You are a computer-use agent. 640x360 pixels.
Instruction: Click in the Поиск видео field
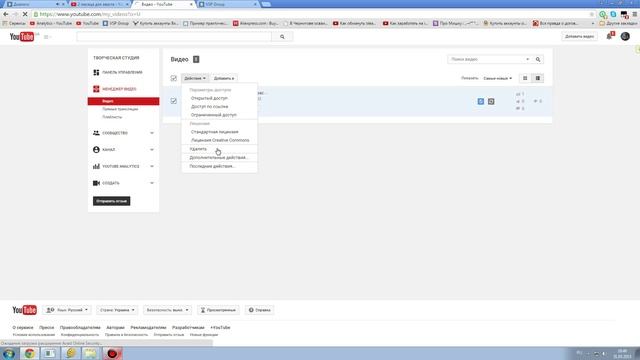point(487,60)
